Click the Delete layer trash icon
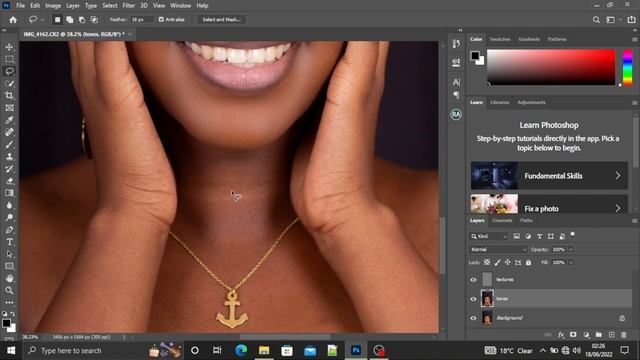This screenshot has width=640, height=360. 624,335
